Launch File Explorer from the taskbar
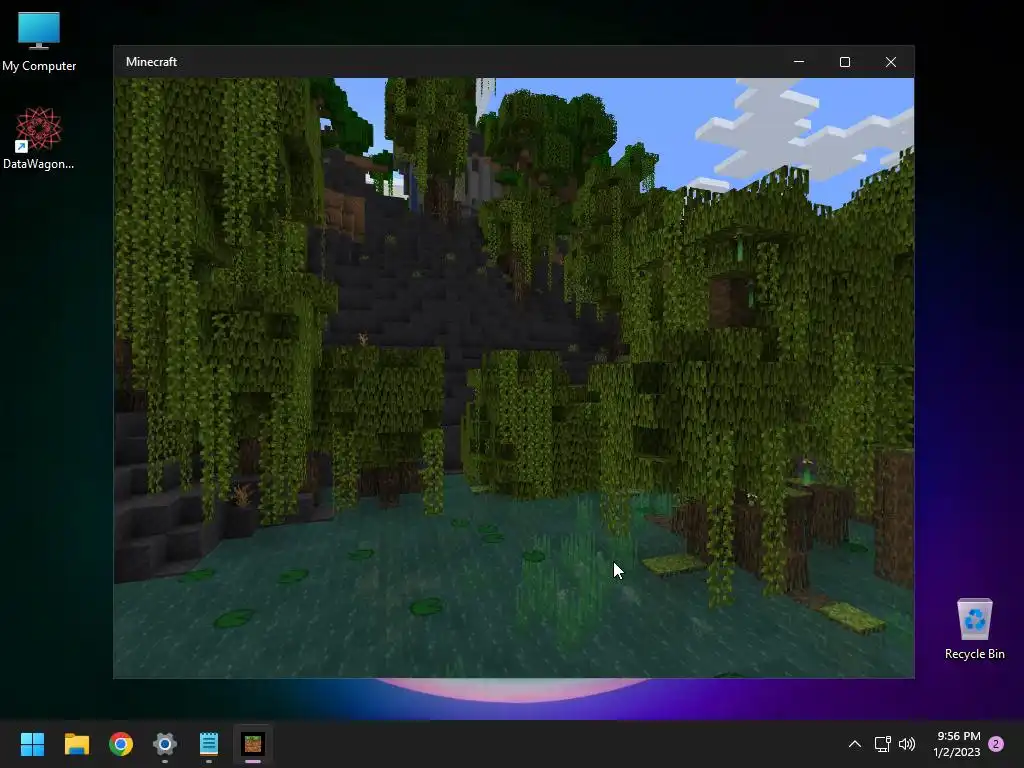Viewport: 1024px width, 768px height. click(76, 744)
